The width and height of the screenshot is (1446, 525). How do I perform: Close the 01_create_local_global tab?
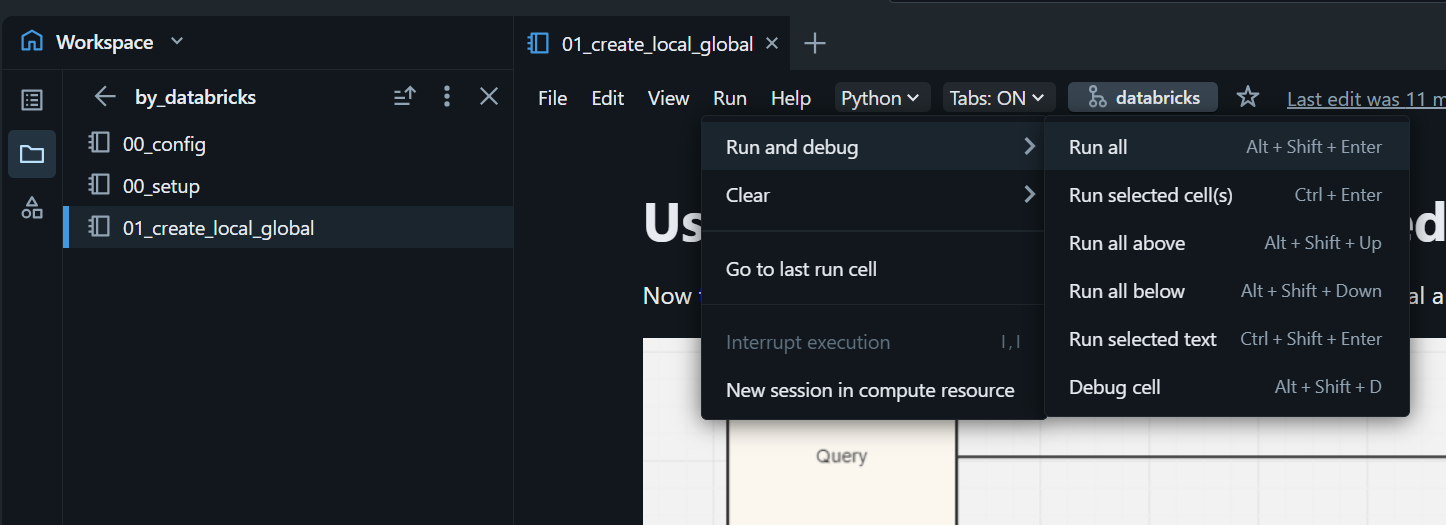pos(772,43)
